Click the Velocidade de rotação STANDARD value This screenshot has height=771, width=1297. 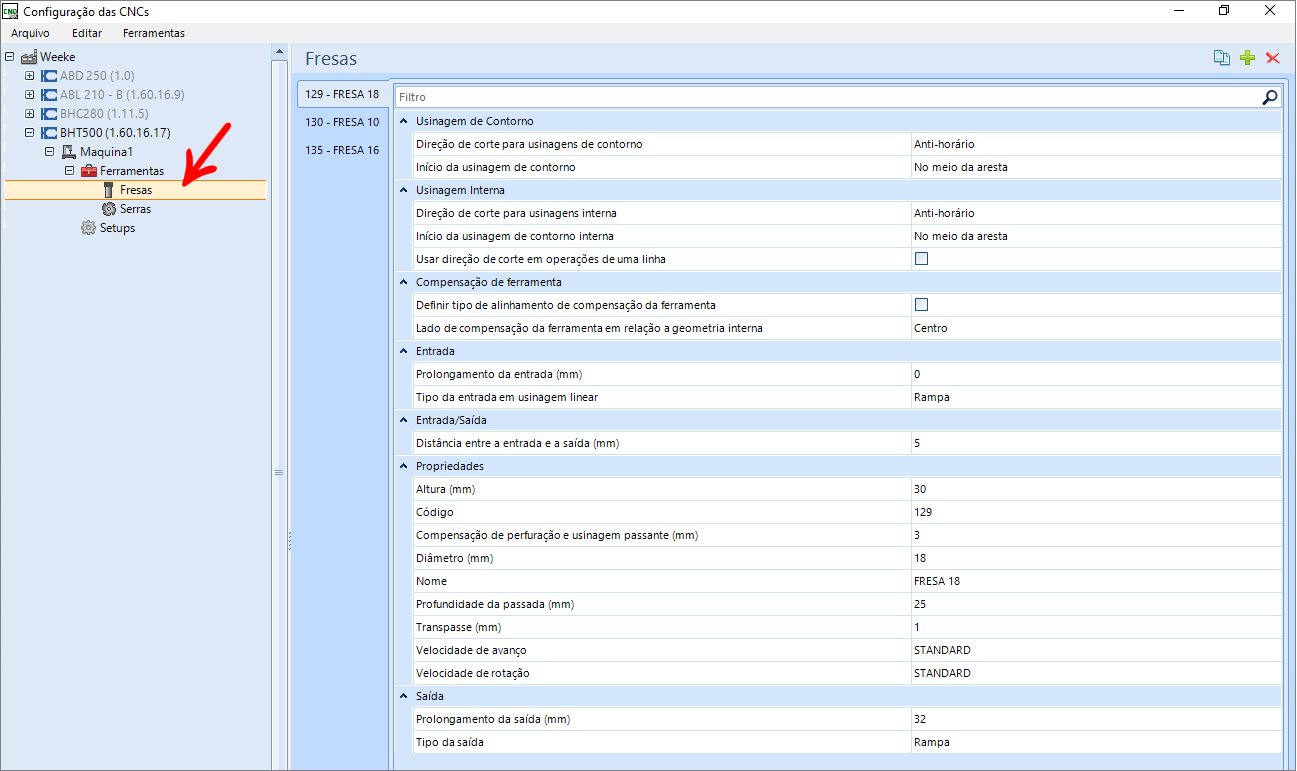[x=1096, y=673]
